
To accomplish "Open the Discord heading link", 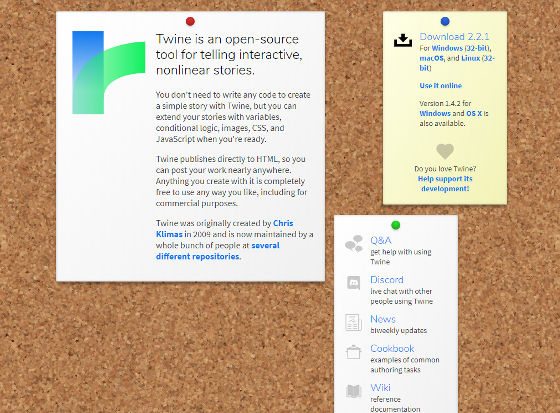I will [x=387, y=280].
